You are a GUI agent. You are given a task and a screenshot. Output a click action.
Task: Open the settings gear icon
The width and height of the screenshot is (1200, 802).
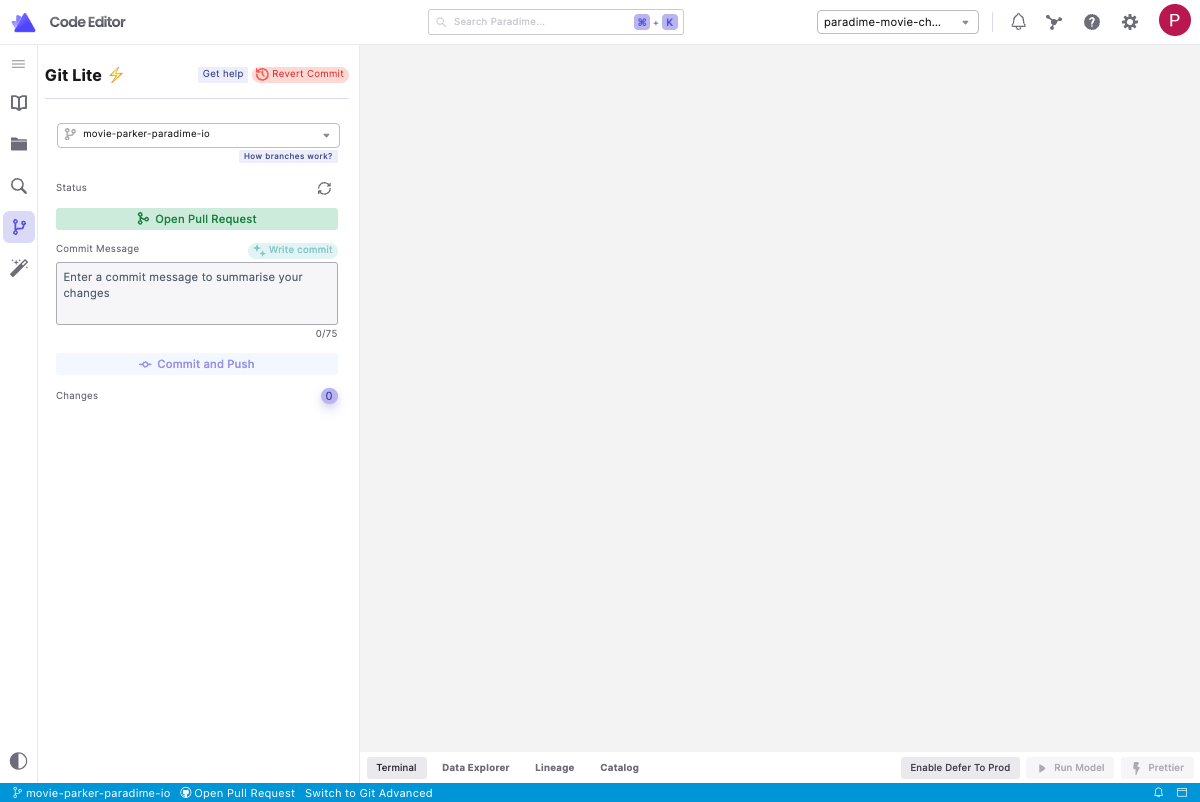(1130, 22)
